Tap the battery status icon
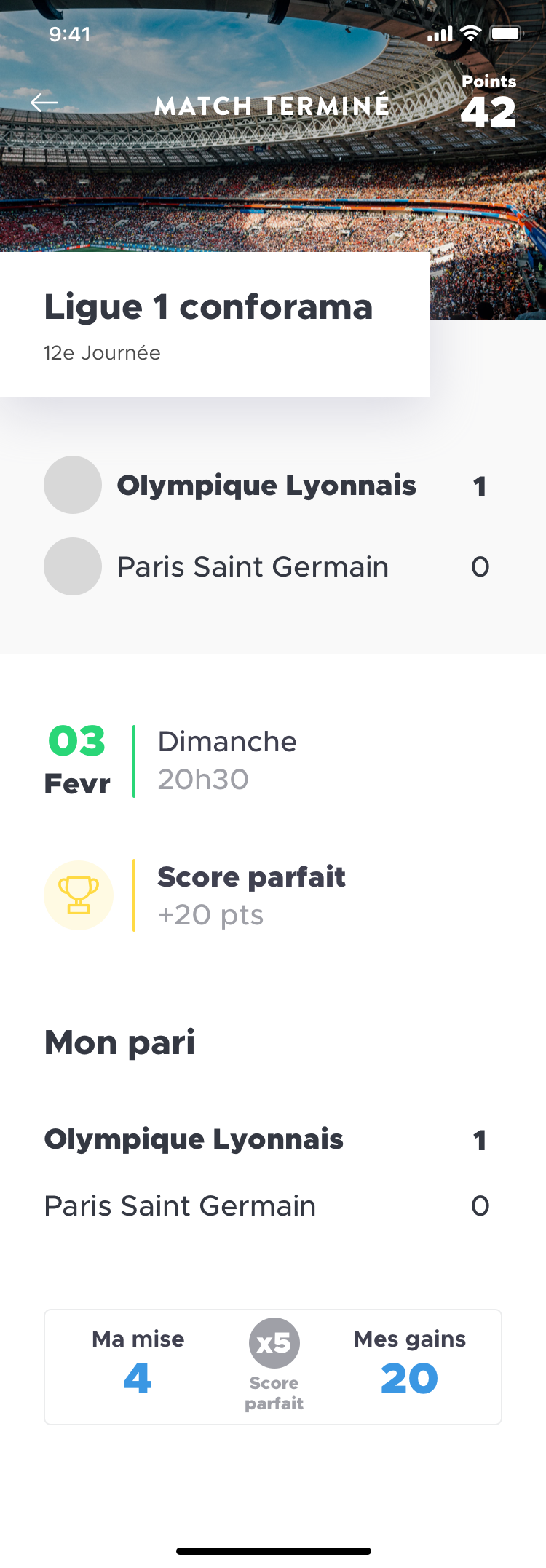 point(505,33)
